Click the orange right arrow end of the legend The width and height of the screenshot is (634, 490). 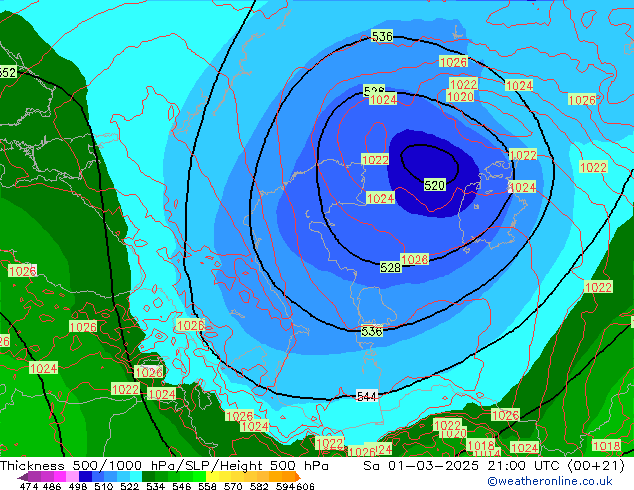click(298, 477)
